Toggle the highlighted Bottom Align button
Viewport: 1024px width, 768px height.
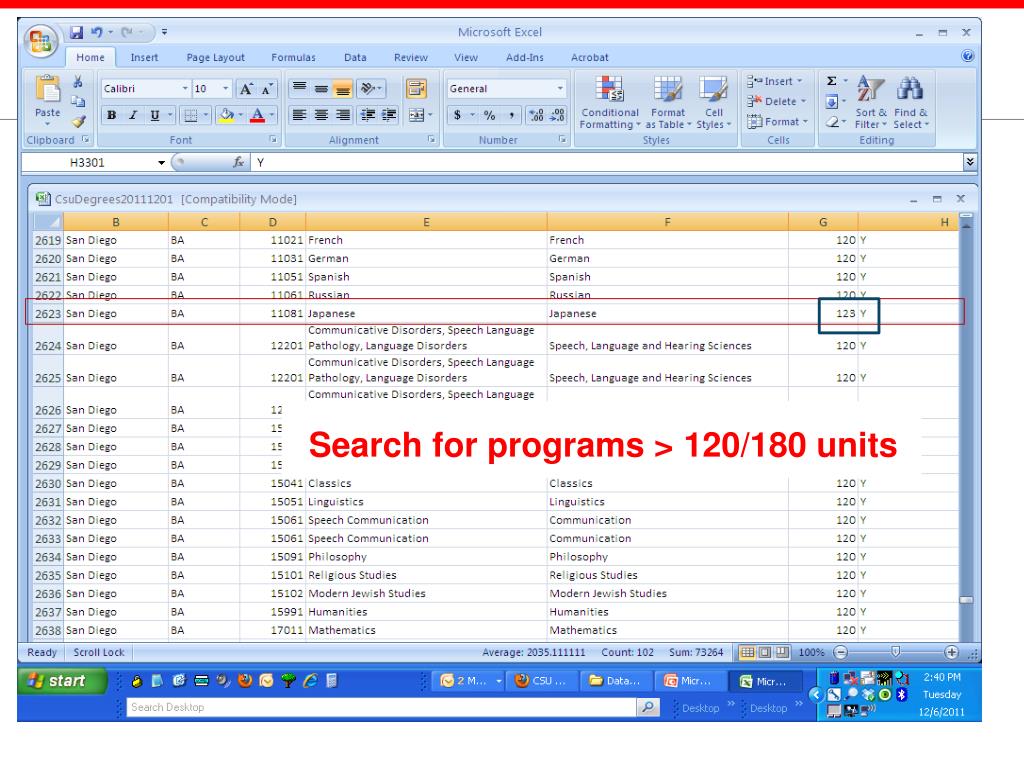click(342, 88)
